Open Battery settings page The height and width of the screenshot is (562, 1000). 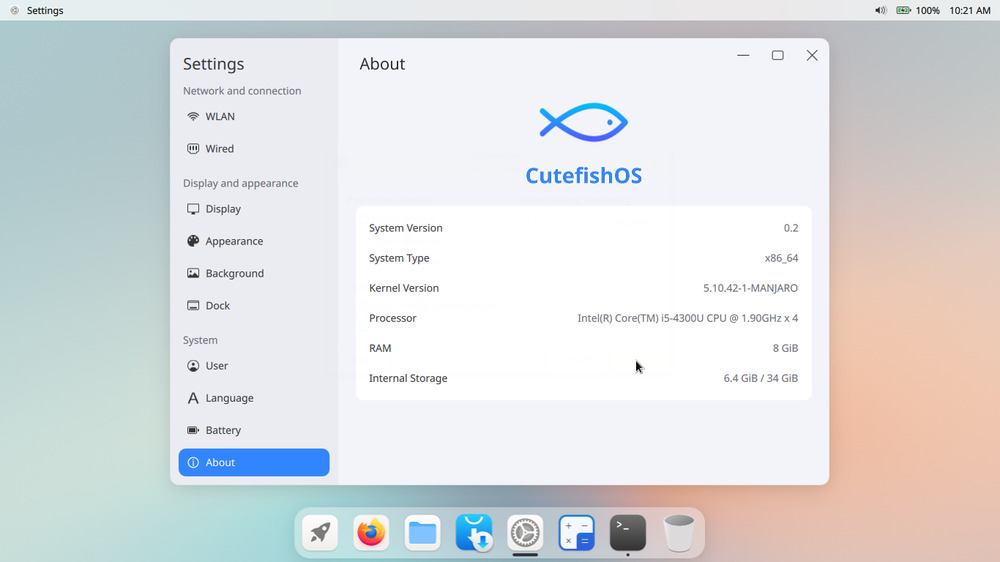pyautogui.click(x=254, y=430)
